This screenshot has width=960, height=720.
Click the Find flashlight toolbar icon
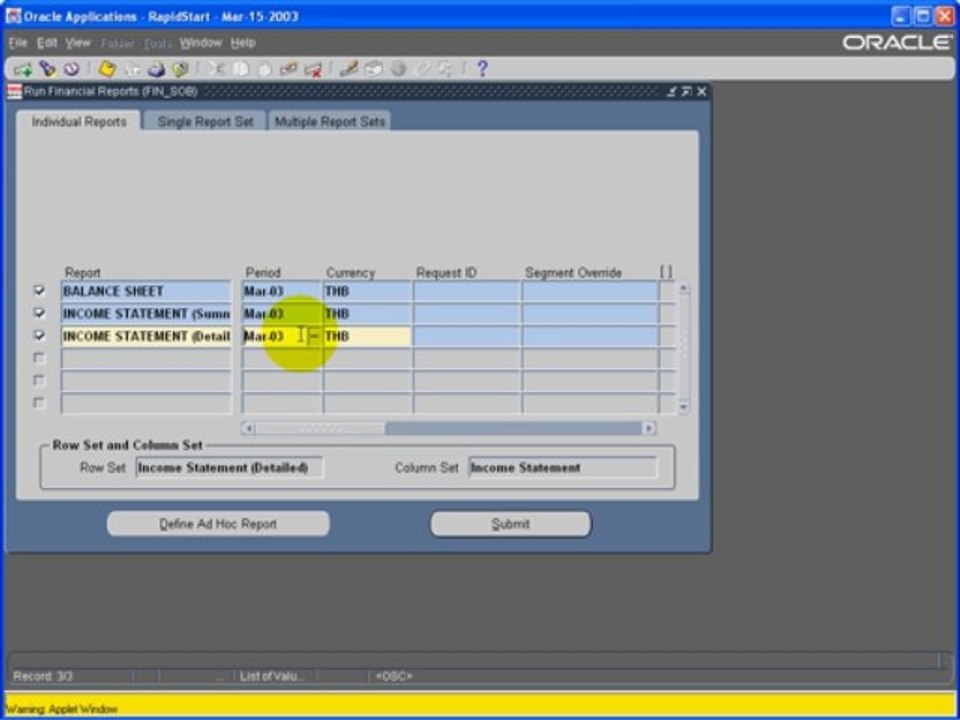coord(47,69)
